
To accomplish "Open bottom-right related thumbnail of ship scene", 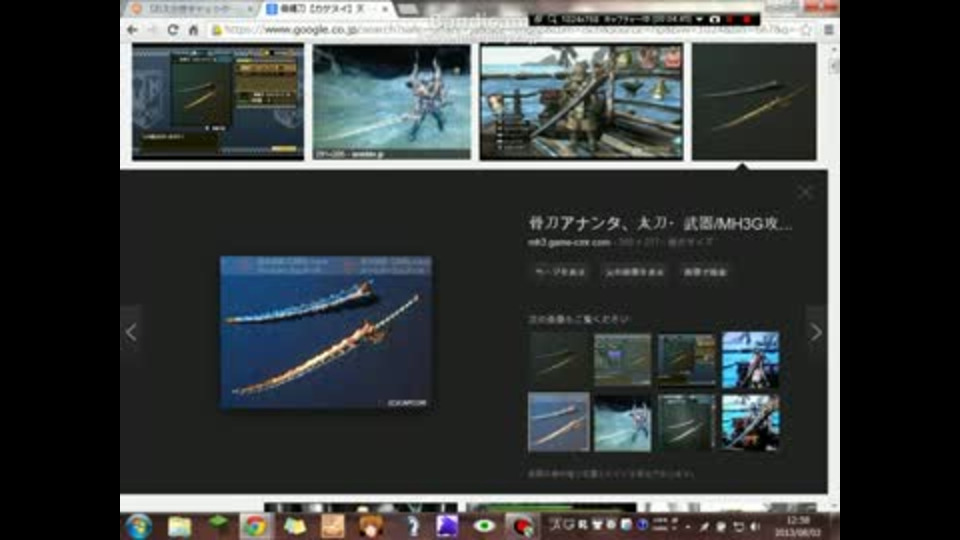I will point(750,423).
